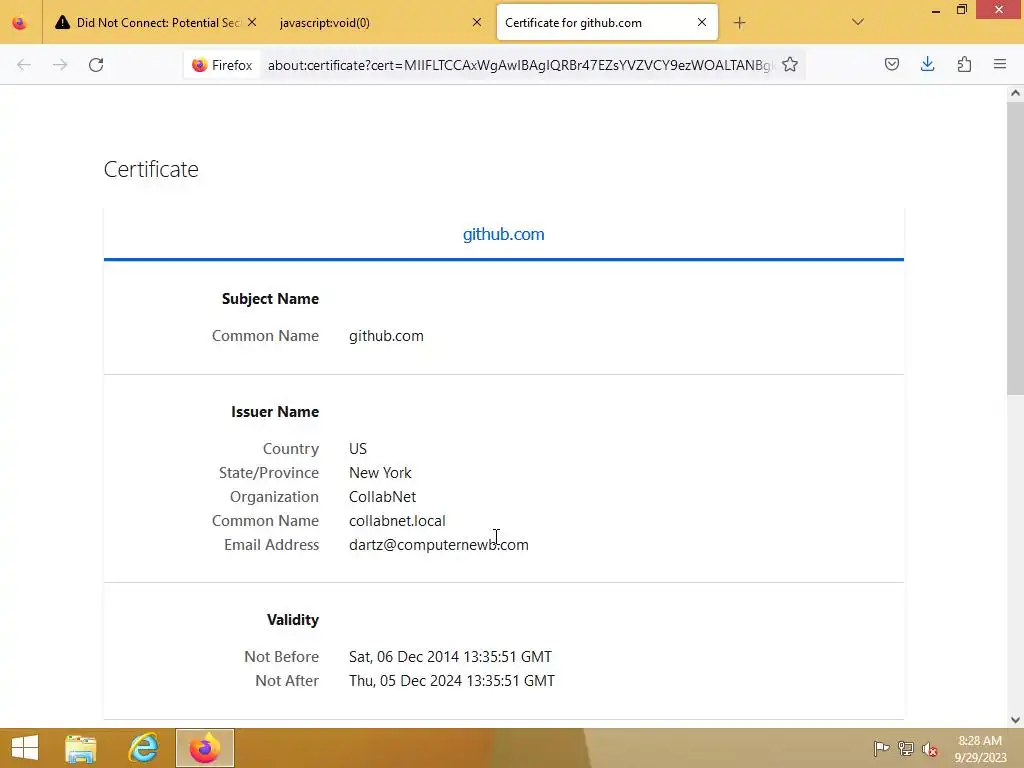Viewport: 1024px width, 768px height.
Task: Bookmark this page with the star icon
Action: point(790,65)
